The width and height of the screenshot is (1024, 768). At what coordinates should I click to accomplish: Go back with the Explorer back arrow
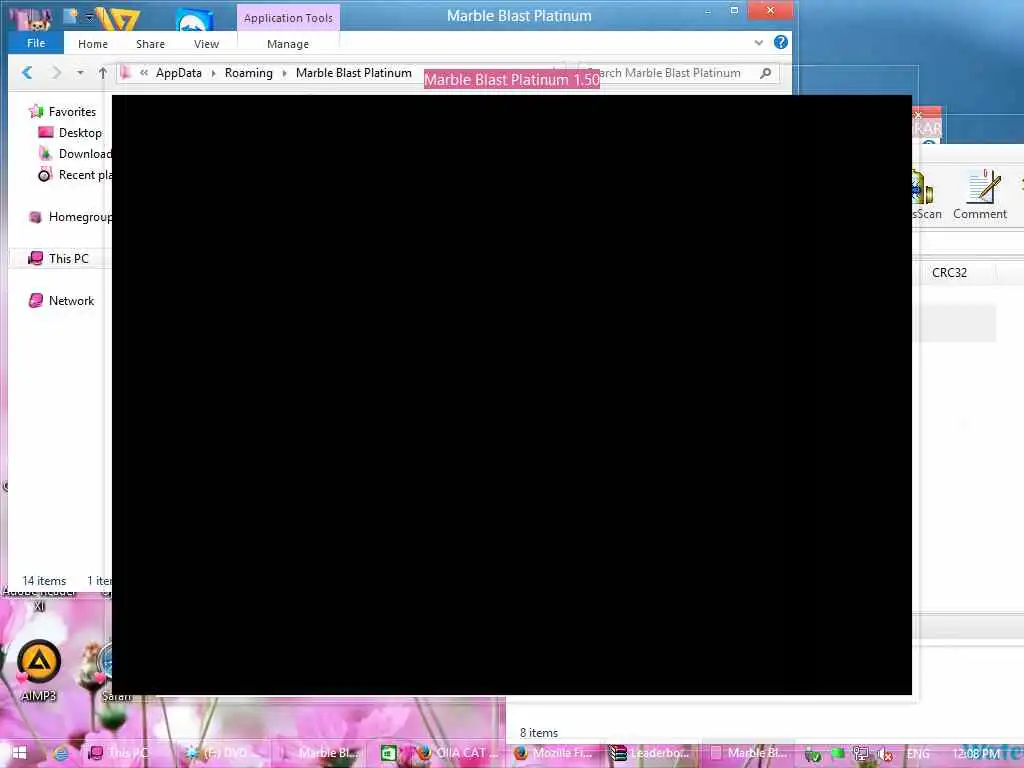coord(27,72)
